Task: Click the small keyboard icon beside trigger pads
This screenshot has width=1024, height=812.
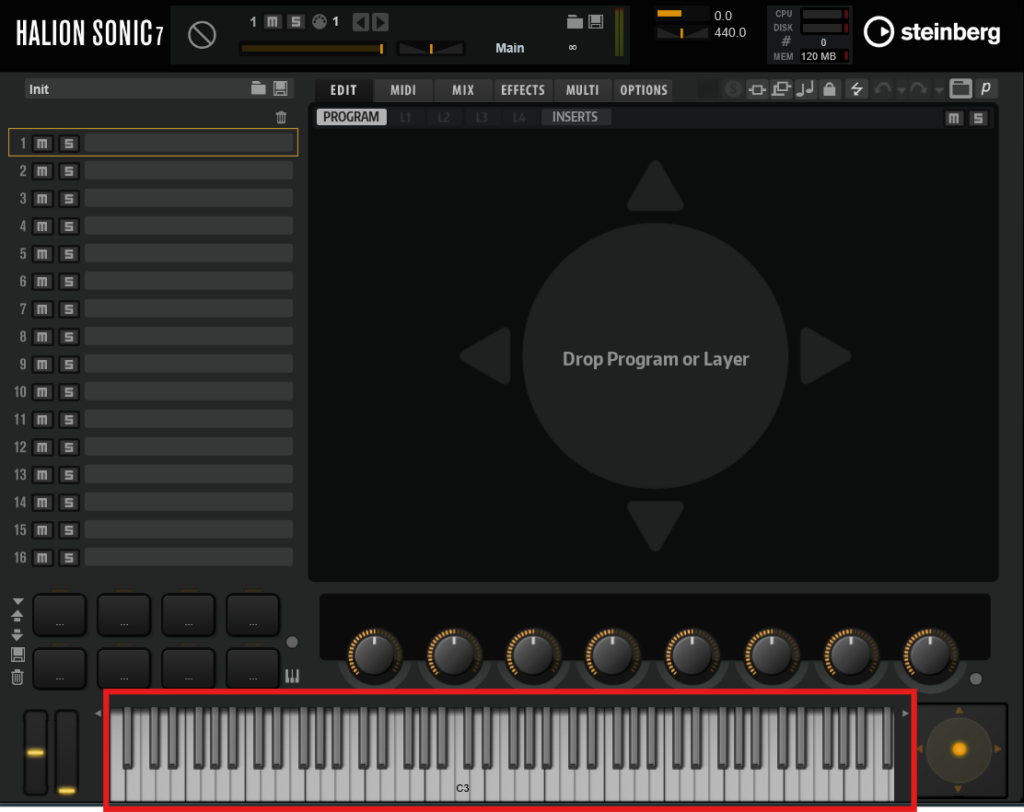Action: [292, 677]
